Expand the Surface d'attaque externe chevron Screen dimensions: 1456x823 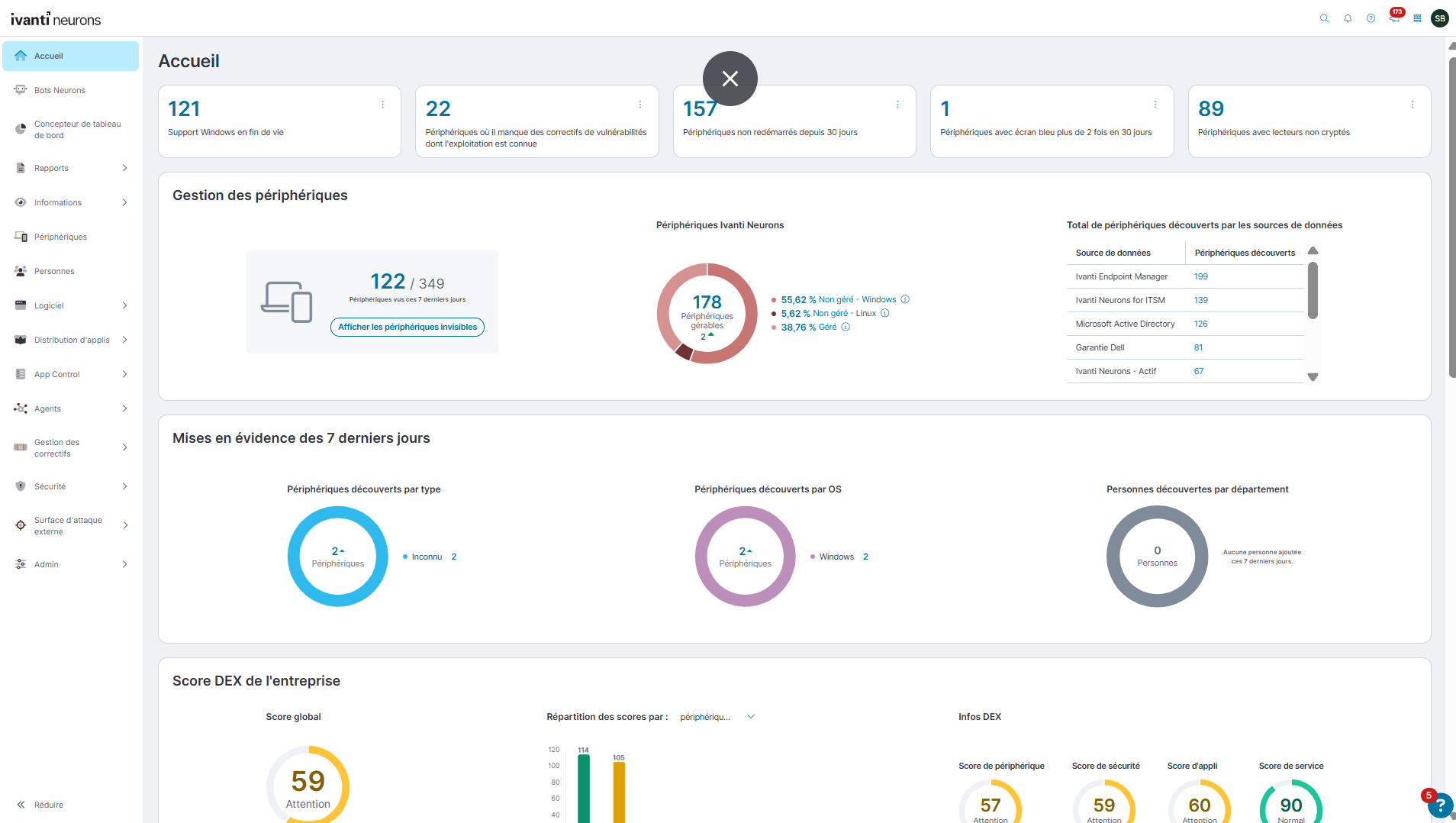point(124,525)
